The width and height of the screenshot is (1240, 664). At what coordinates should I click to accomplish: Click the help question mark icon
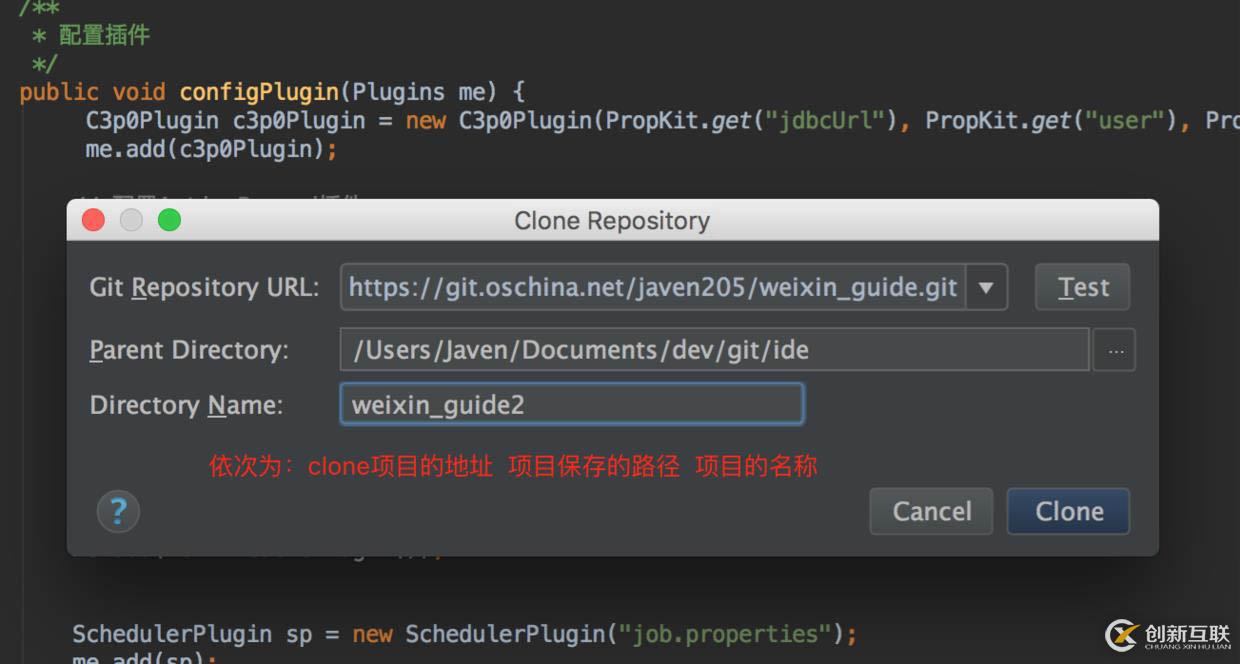(x=118, y=512)
